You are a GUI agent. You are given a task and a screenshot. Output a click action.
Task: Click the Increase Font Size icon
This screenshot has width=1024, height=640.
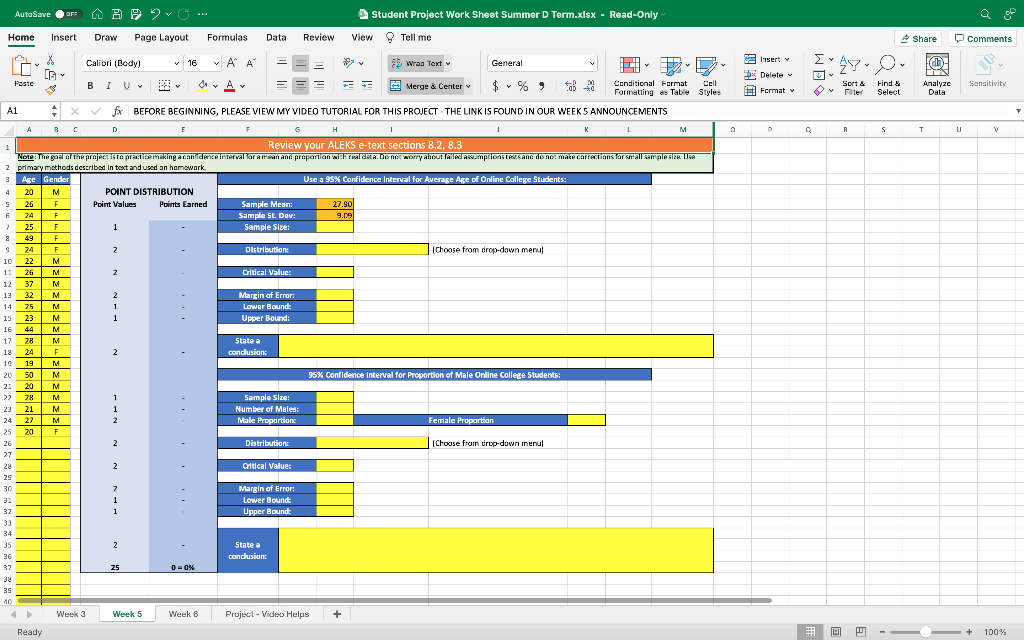pos(232,63)
